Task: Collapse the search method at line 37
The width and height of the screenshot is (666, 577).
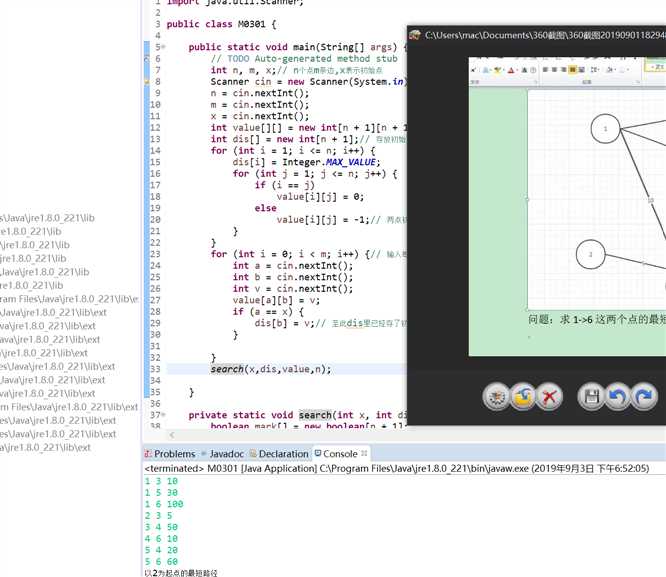Action: (164, 415)
